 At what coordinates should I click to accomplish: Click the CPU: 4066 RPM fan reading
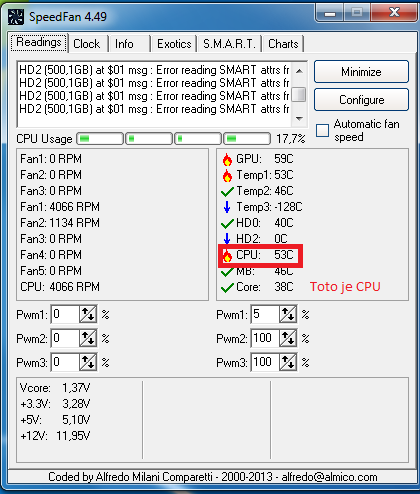click(60, 287)
